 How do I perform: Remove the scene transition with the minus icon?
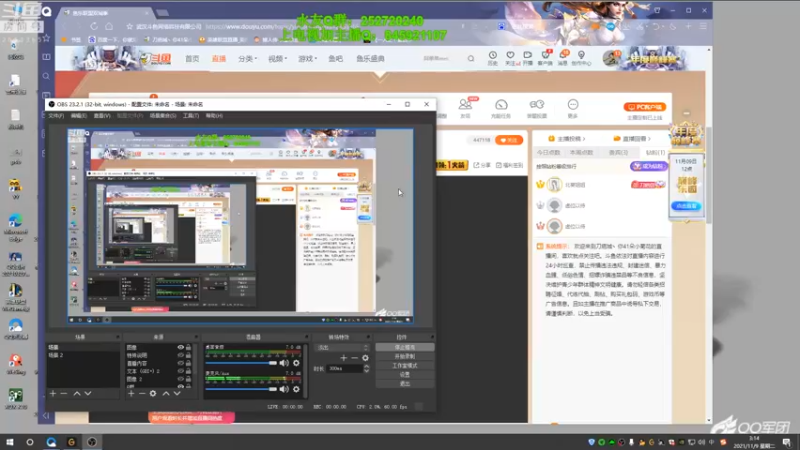354,358
